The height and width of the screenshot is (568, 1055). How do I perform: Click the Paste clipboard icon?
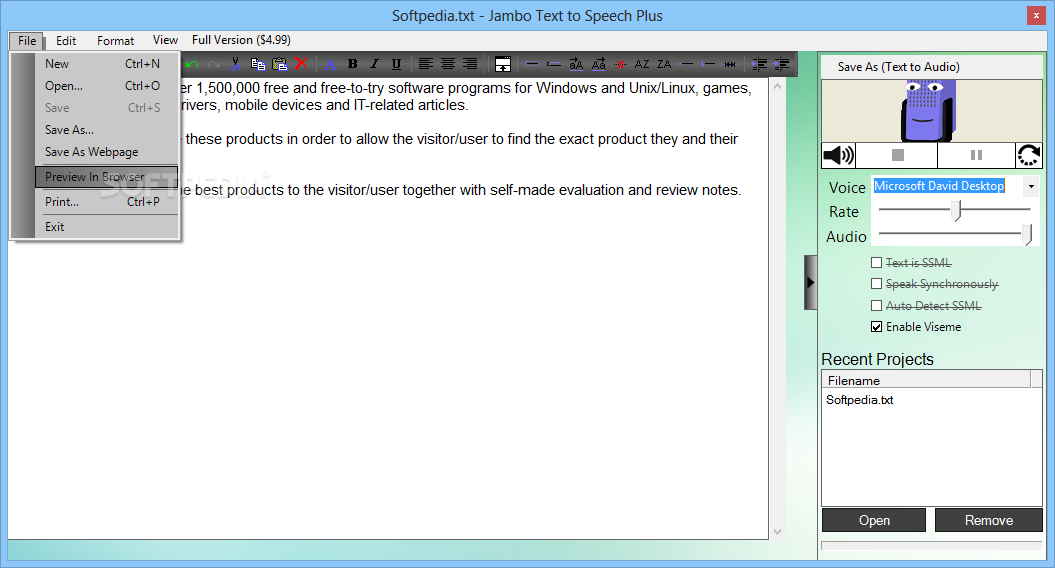(279, 64)
